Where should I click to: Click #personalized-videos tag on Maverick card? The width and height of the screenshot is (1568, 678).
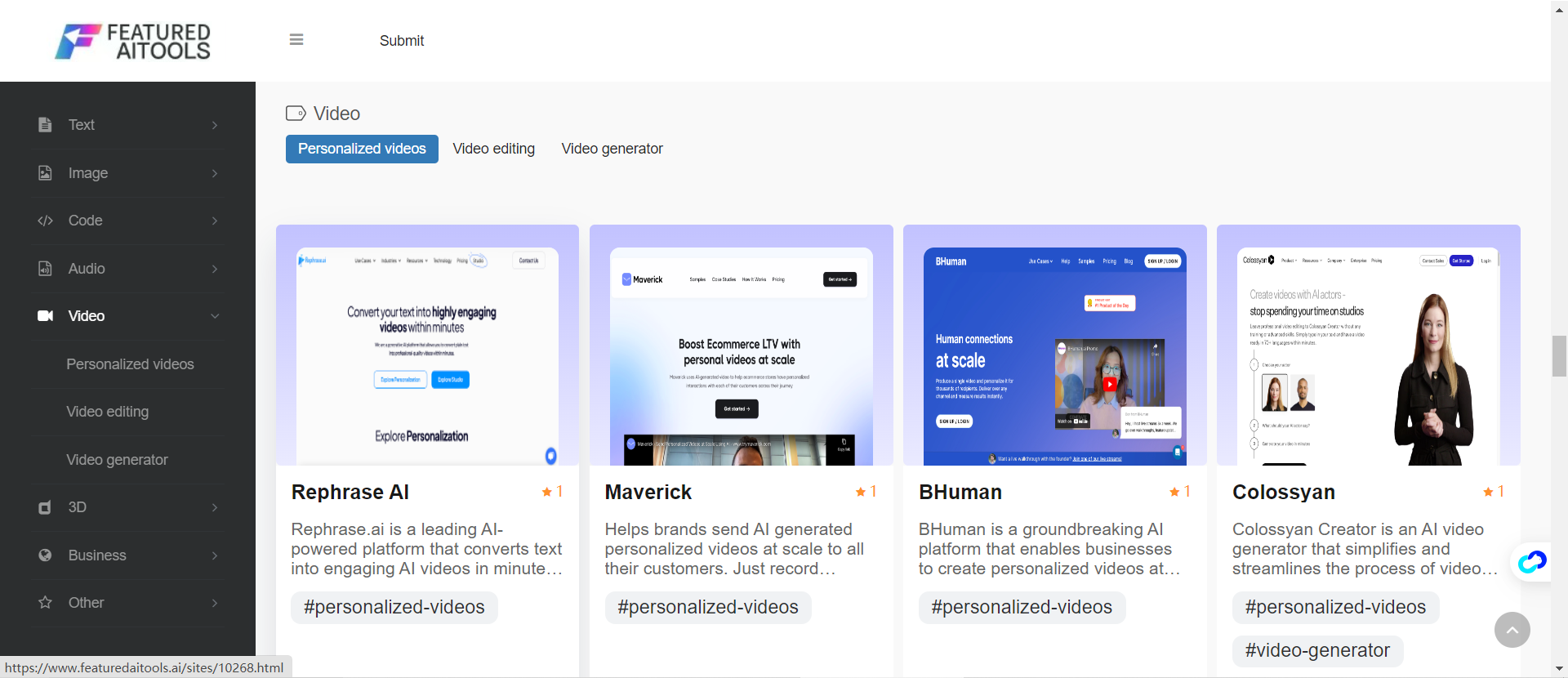pyautogui.click(x=708, y=608)
